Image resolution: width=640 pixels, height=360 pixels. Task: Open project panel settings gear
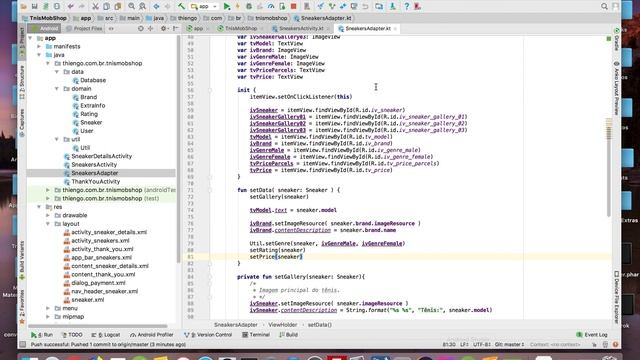[163, 29]
